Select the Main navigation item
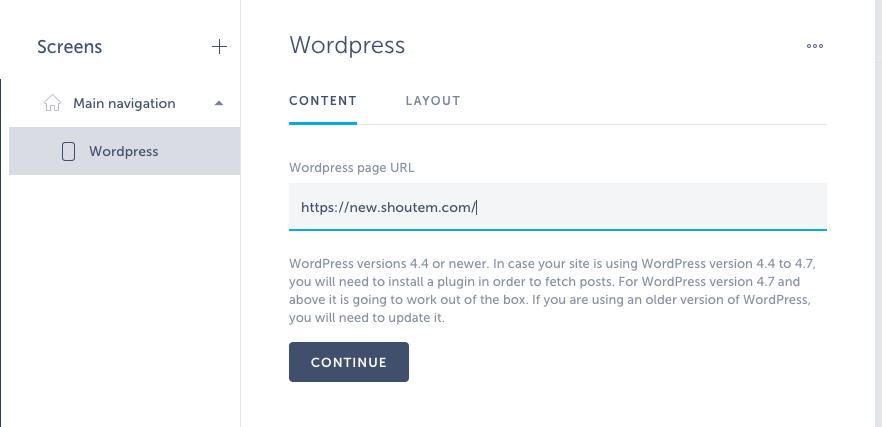Image resolution: width=882 pixels, height=427 pixels. pos(124,103)
